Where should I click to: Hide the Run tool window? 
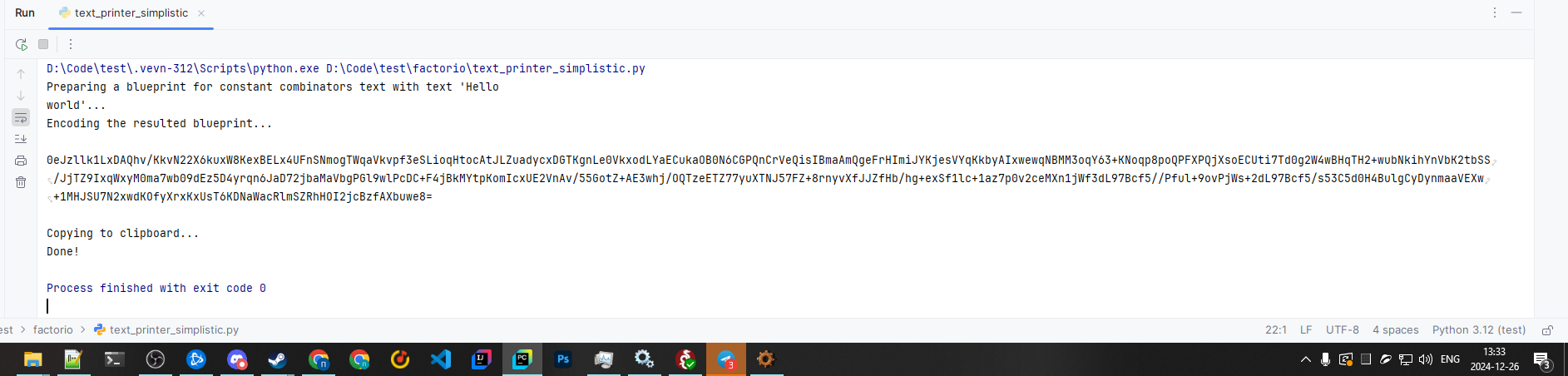tap(1516, 12)
